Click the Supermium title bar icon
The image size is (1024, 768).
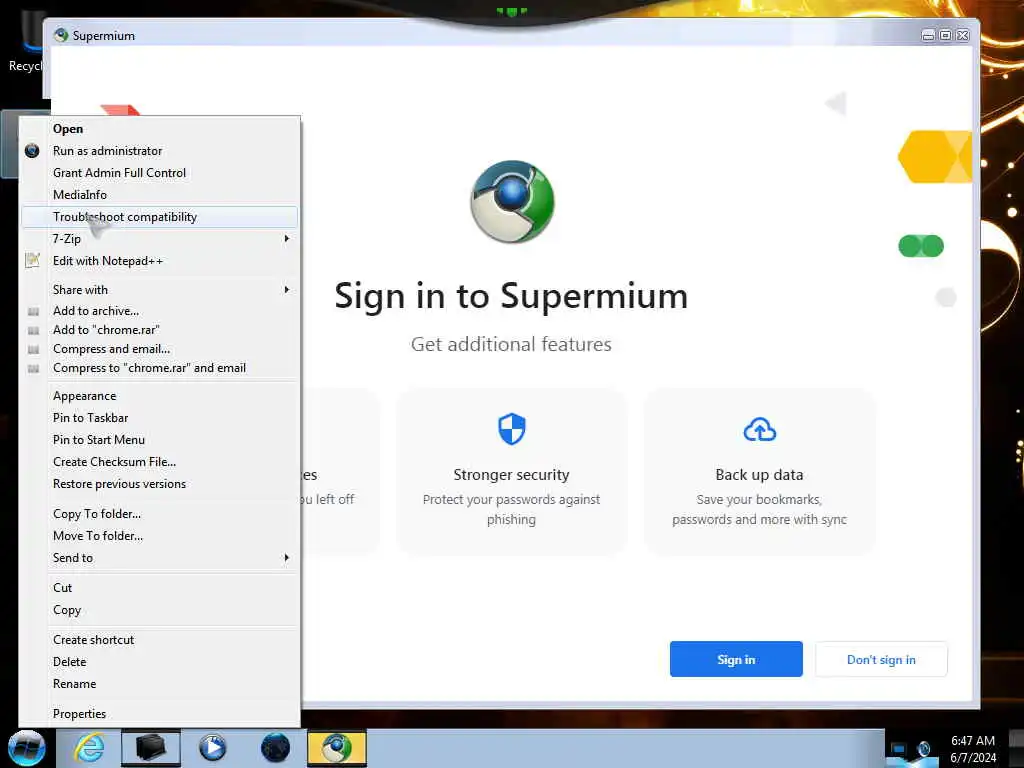tap(61, 35)
